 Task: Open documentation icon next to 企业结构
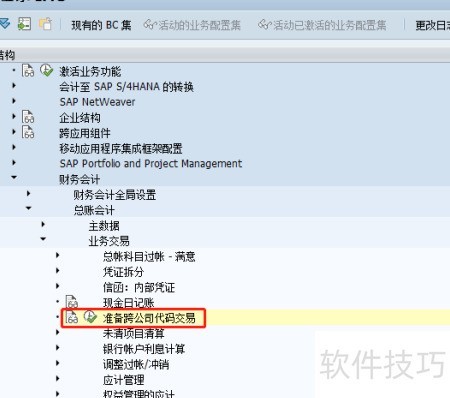pyautogui.click(x=28, y=117)
